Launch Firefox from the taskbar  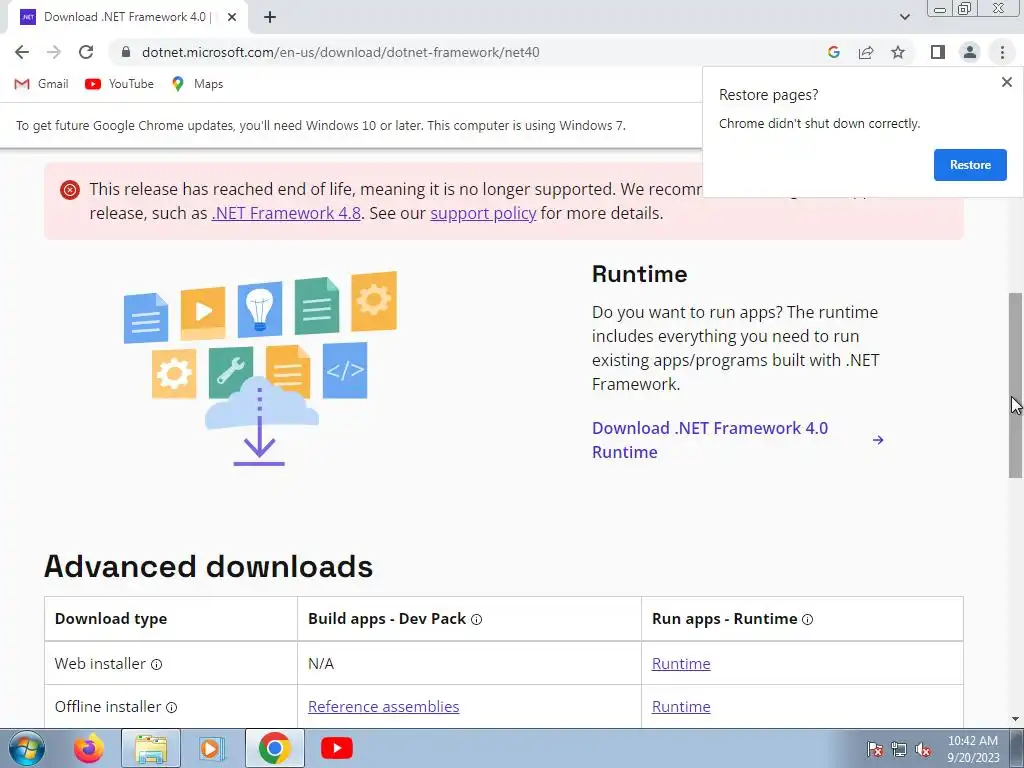click(x=88, y=748)
